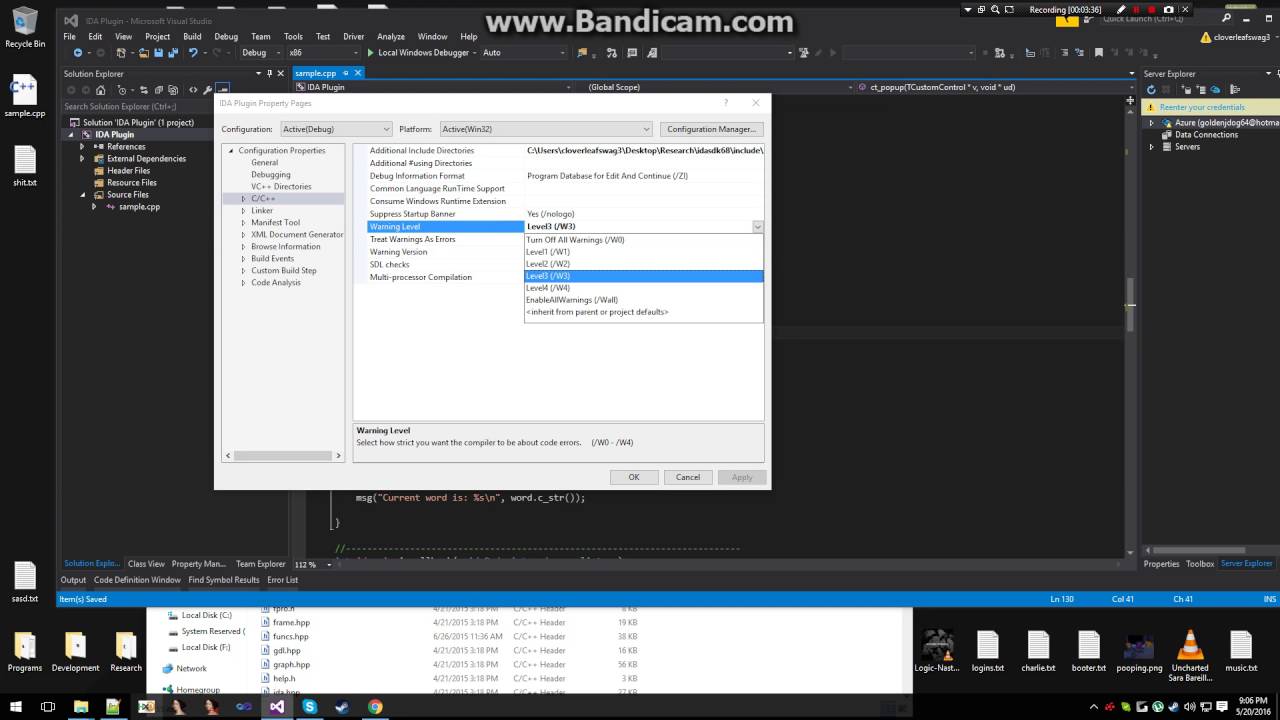Collapse the Configuration Properties tree node

231,151
